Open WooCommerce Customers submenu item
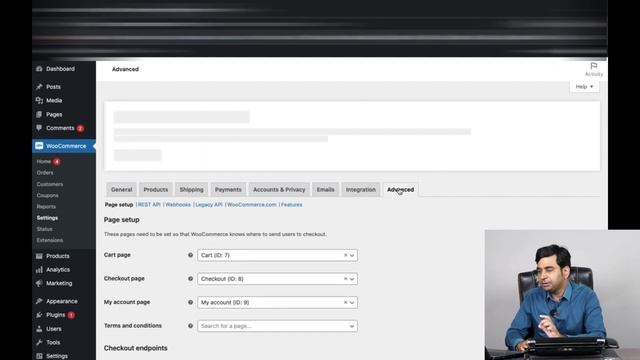 tap(50, 184)
